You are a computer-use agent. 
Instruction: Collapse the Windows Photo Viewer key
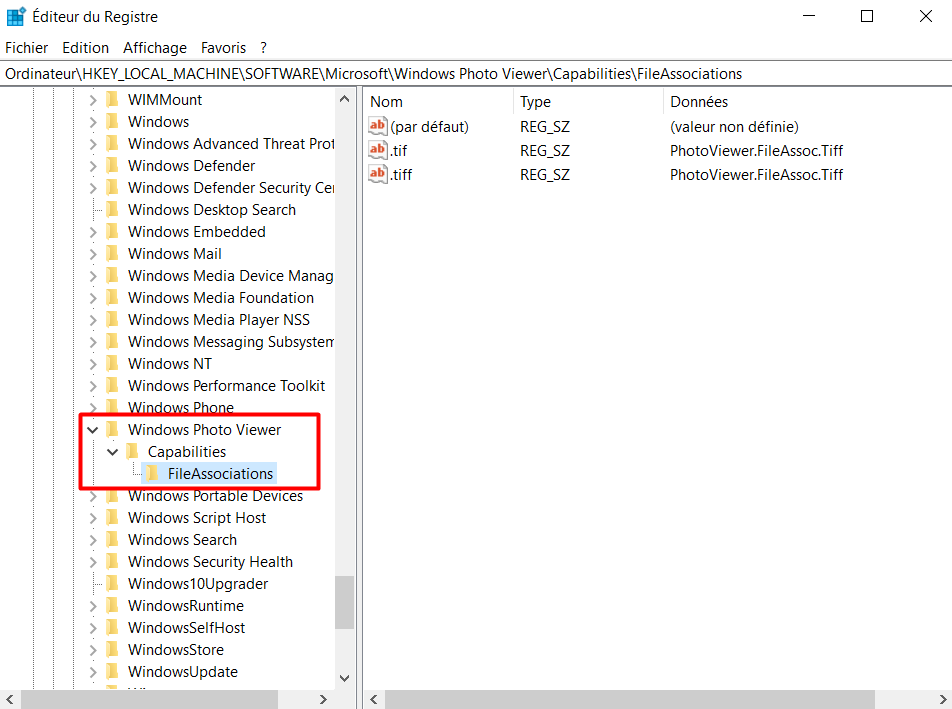tap(92, 430)
